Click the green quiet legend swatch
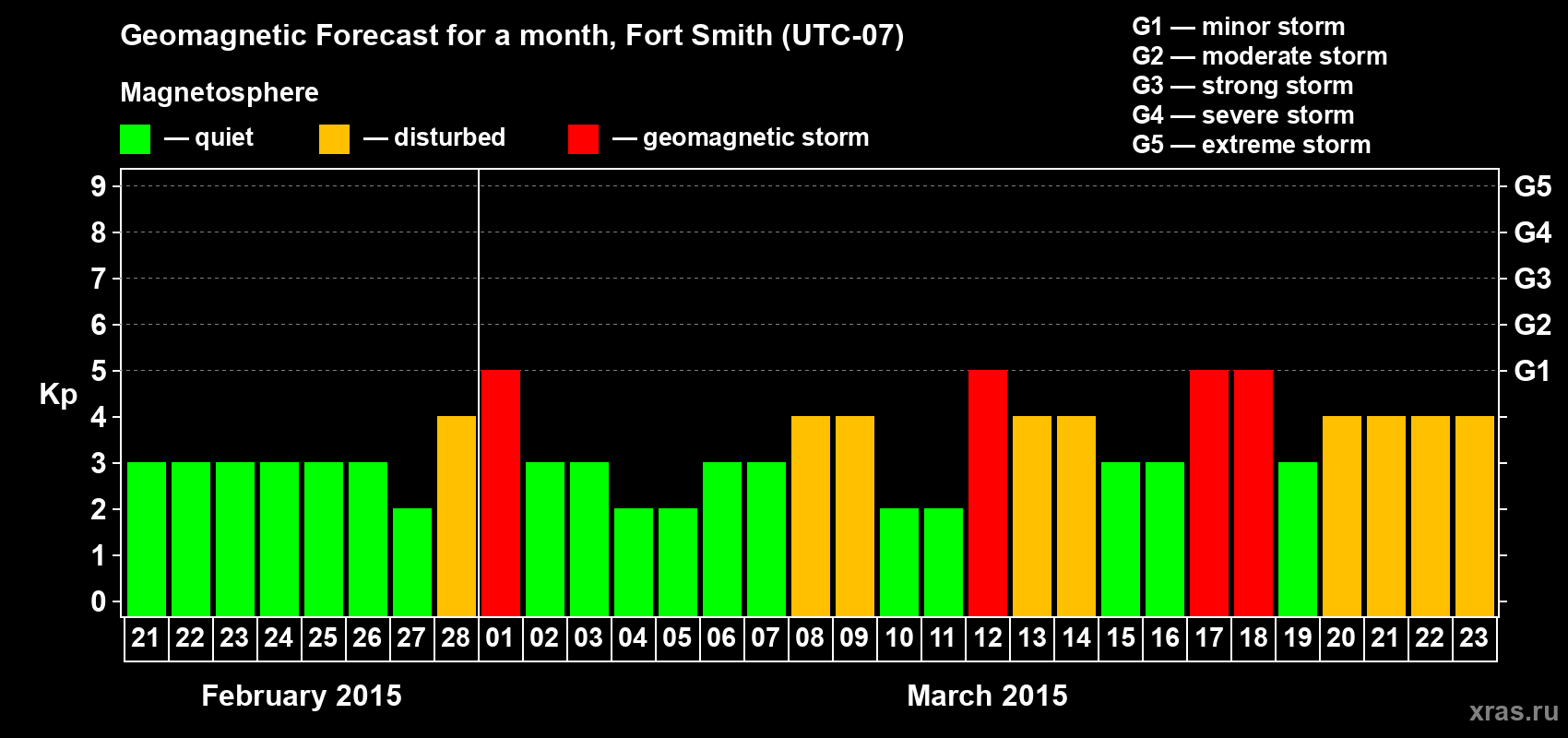 [135, 139]
